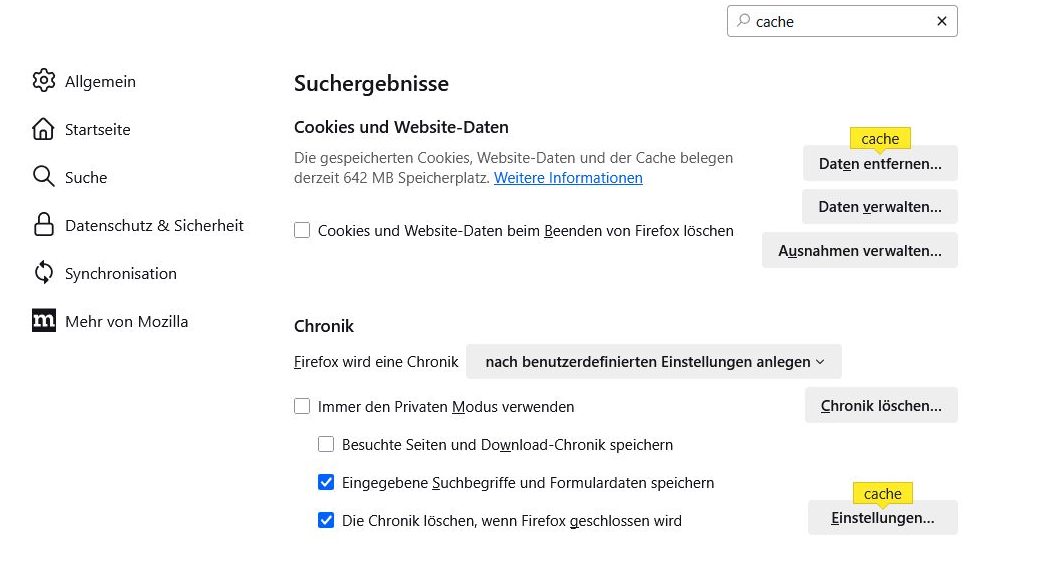Click the search field magnifier icon
1043x571 pixels.
pos(743,21)
